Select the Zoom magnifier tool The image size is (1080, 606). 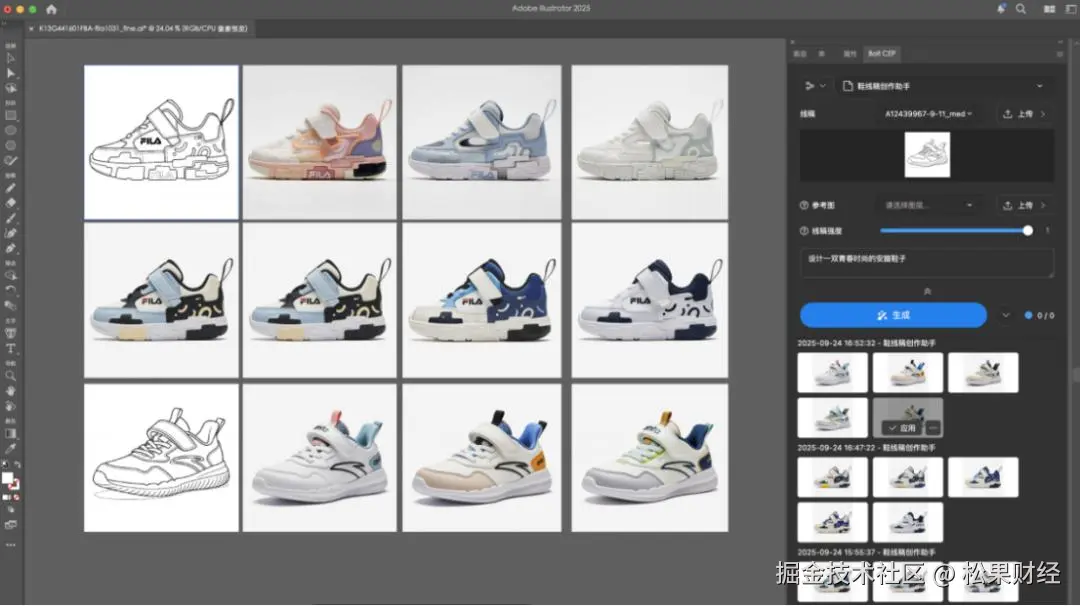tap(10, 376)
